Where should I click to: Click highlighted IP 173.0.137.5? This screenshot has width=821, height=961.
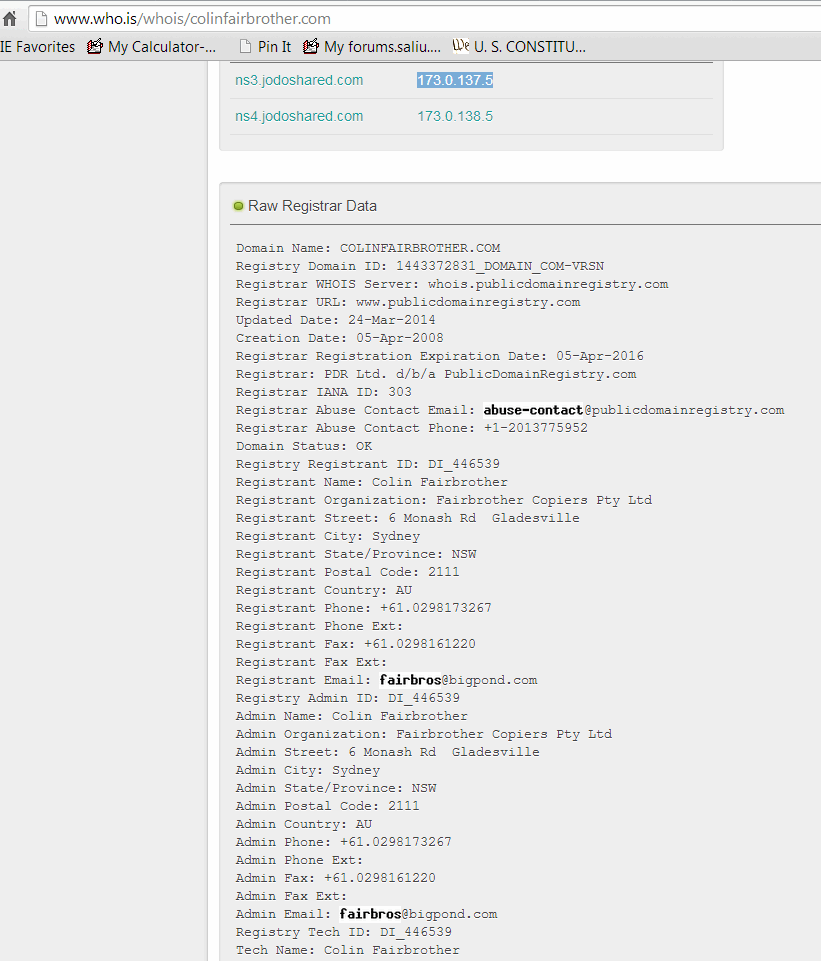click(455, 80)
